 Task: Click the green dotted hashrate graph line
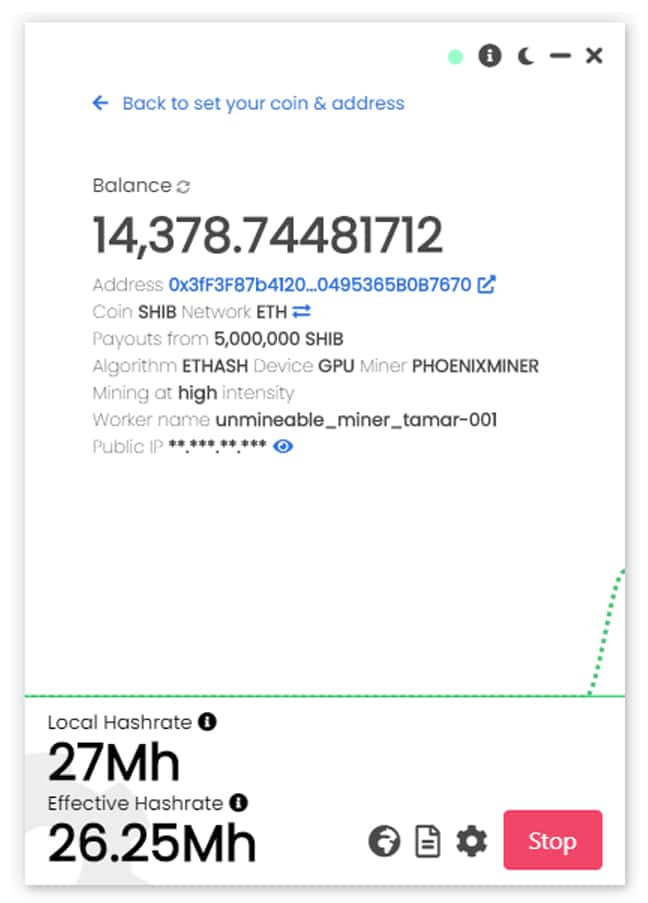click(x=605, y=630)
